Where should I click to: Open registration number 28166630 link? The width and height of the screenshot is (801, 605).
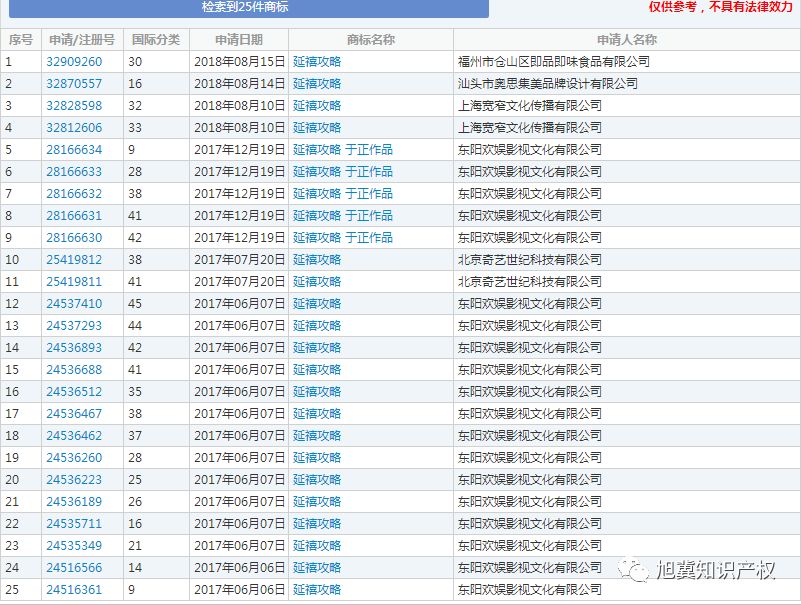(x=74, y=238)
